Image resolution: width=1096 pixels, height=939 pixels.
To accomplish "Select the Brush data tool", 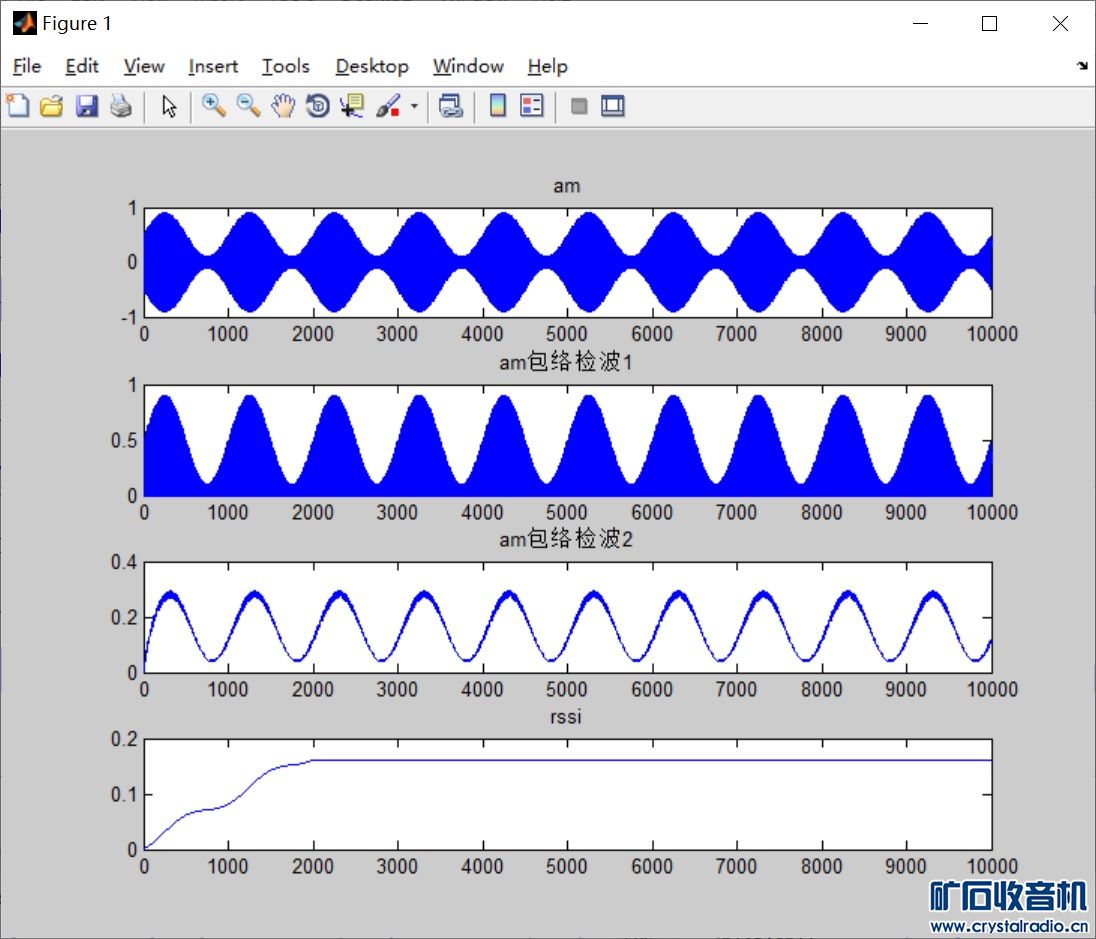I will [x=388, y=106].
